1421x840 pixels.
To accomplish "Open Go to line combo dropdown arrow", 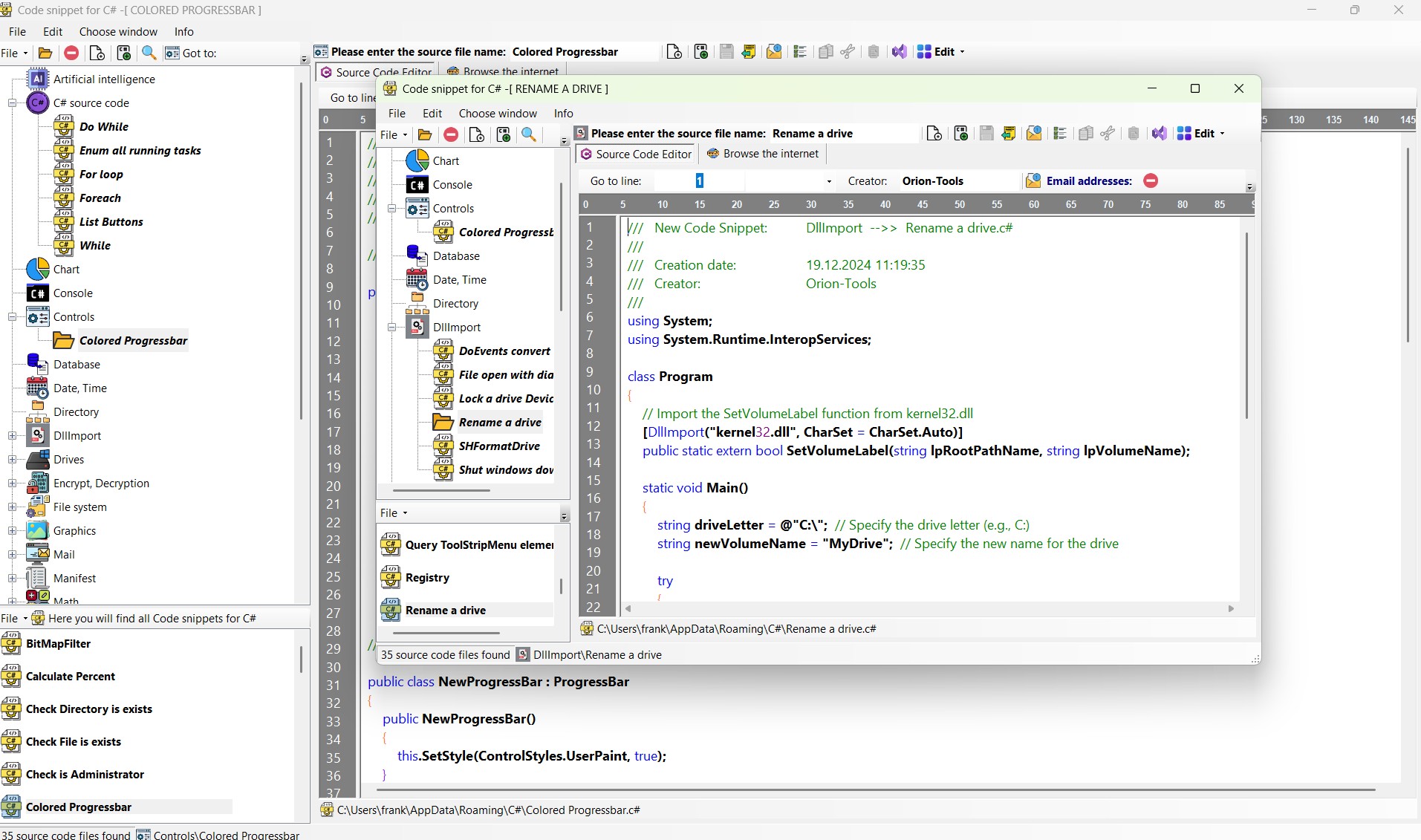I will [829, 181].
